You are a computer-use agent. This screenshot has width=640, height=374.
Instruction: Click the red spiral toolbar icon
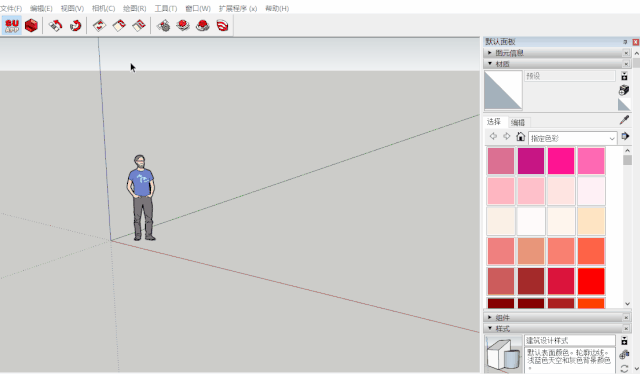(222, 26)
